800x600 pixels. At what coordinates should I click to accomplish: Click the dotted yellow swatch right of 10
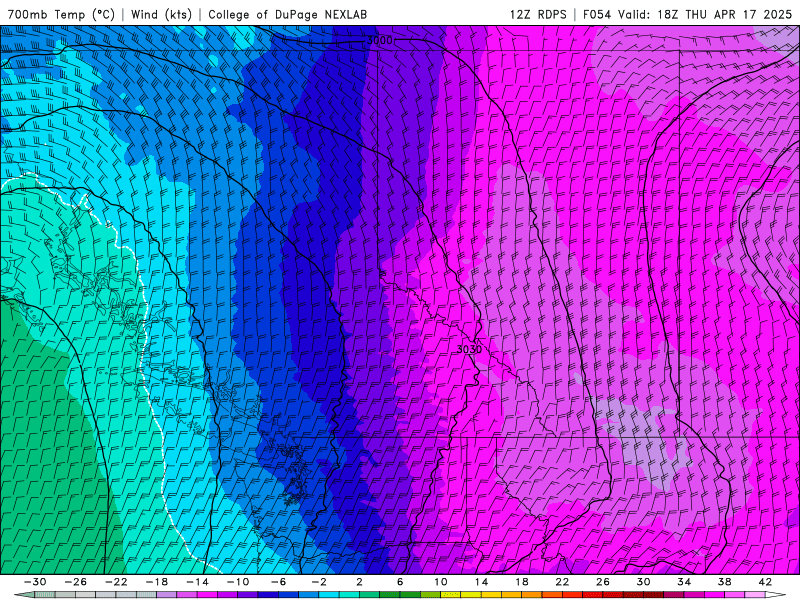pos(451,595)
